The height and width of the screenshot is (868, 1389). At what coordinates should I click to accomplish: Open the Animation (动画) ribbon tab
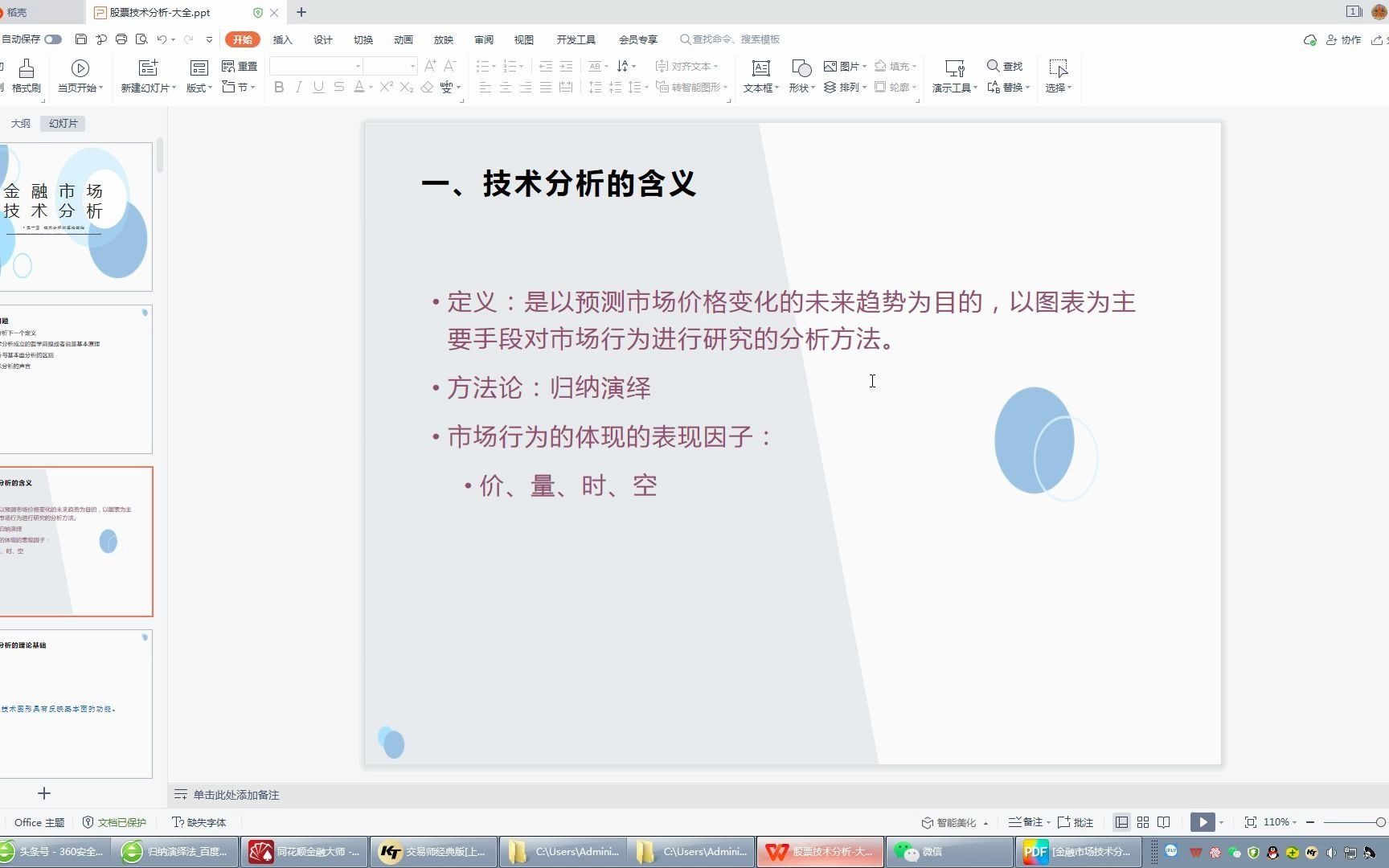coord(404,39)
